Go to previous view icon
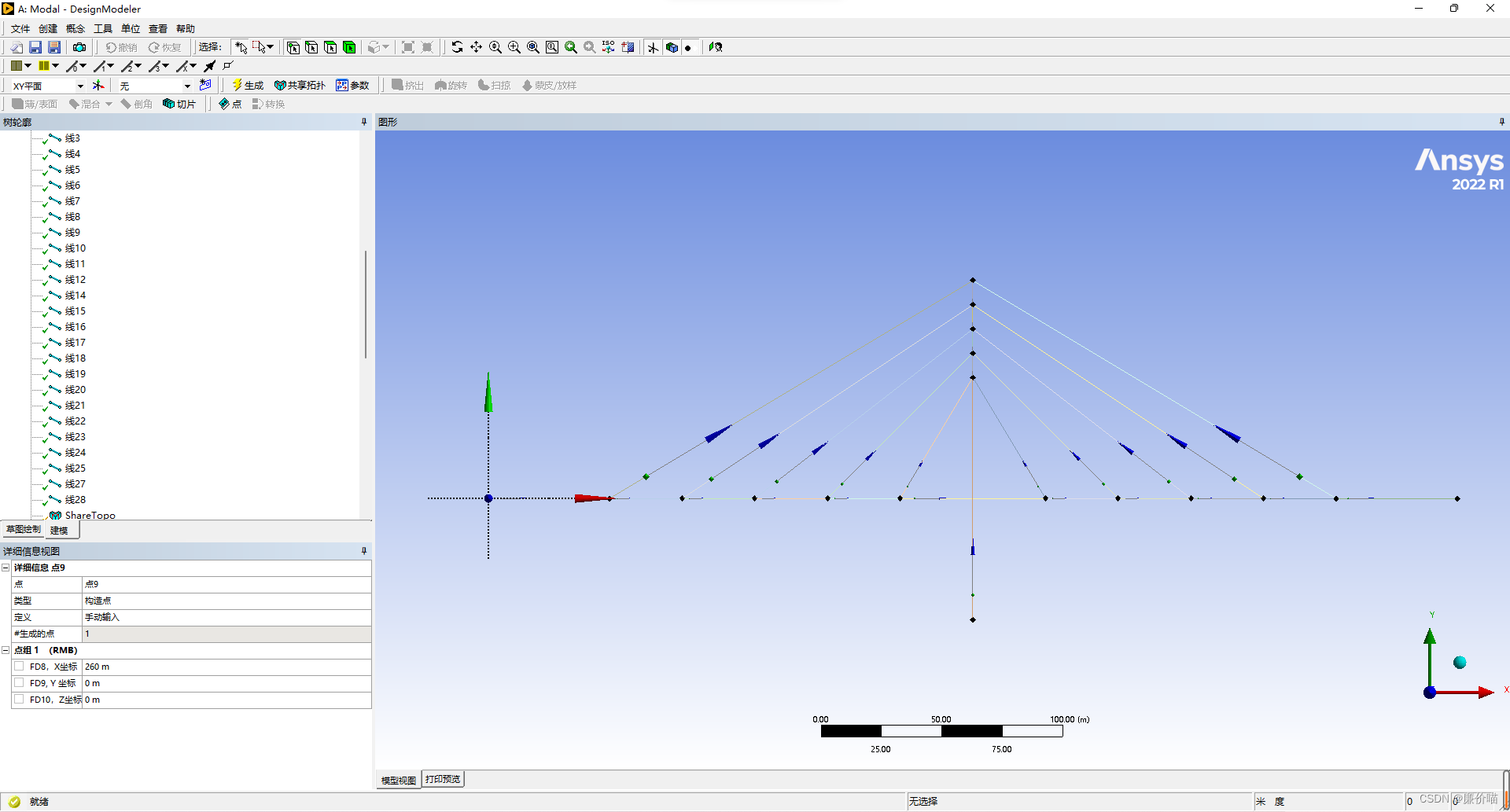This screenshot has width=1510, height=812. click(571, 48)
